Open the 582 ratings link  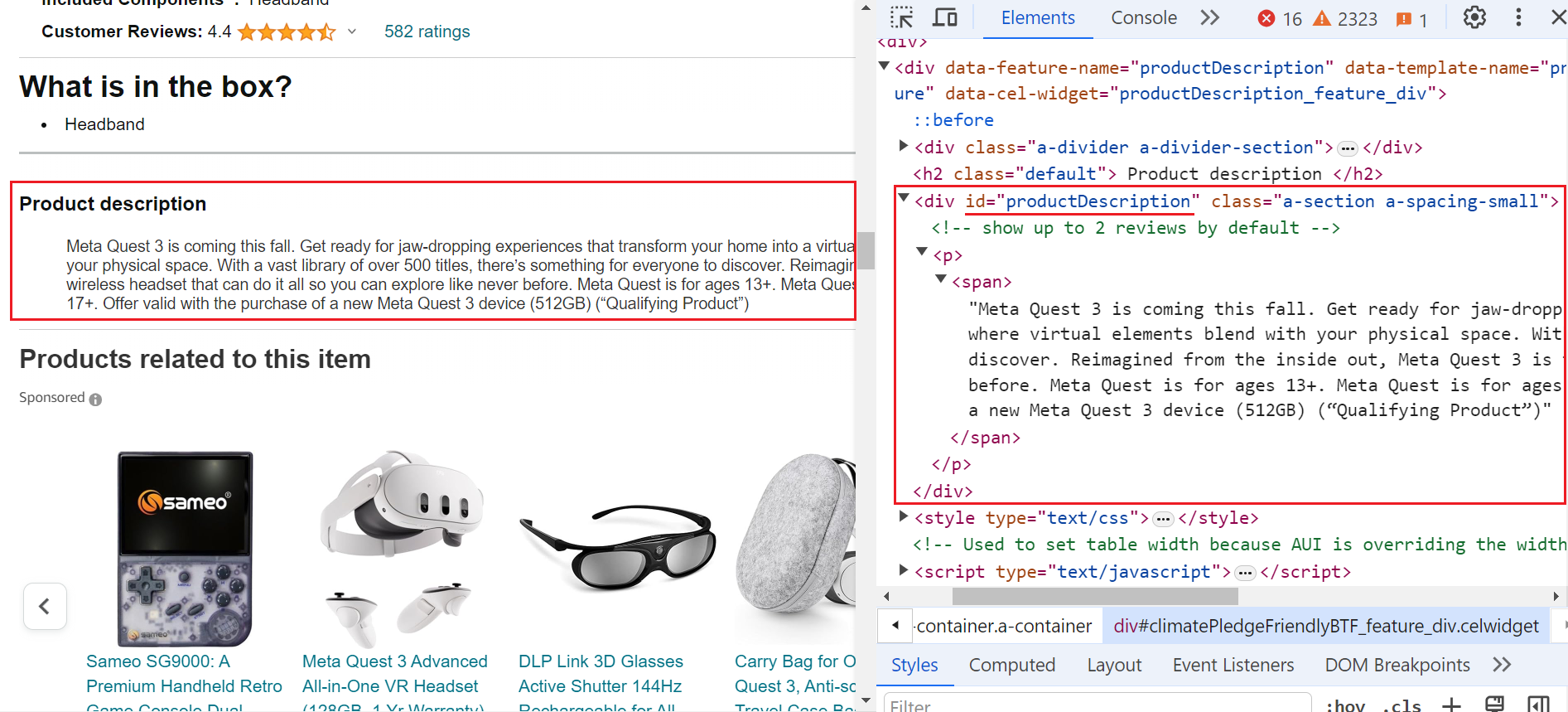427,31
